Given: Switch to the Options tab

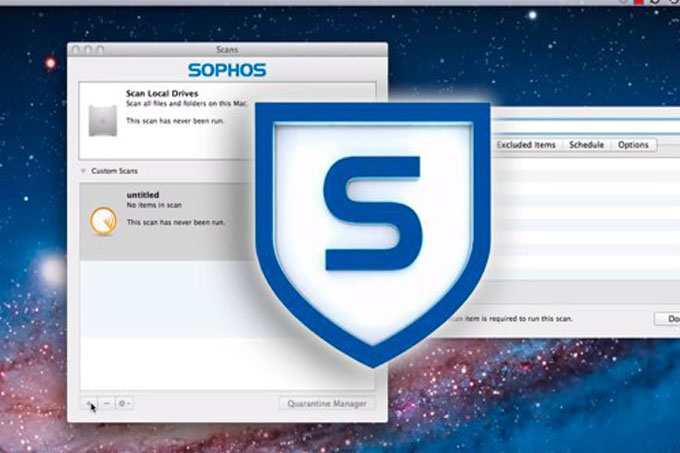Looking at the screenshot, I should pyautogui.click(x=633, y=145).
